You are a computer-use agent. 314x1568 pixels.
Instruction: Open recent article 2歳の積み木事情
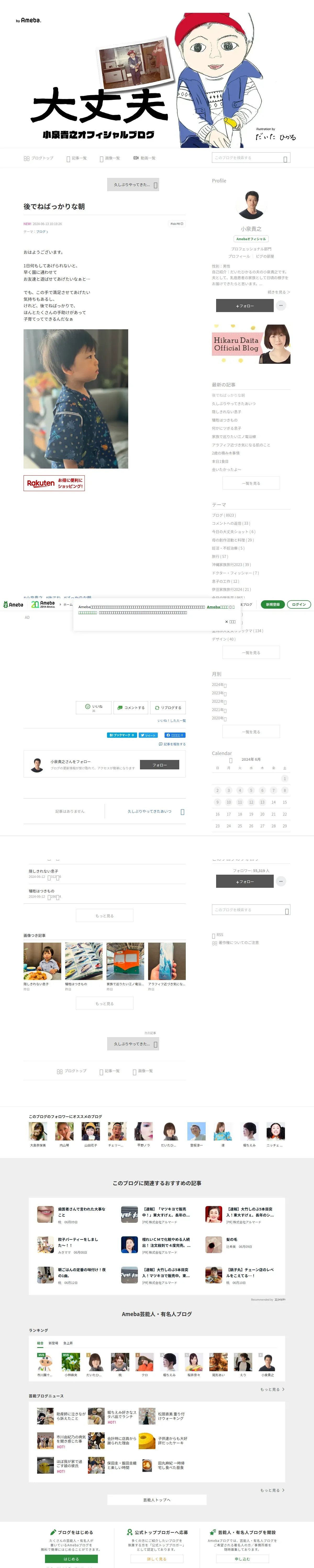click(226, 453)
